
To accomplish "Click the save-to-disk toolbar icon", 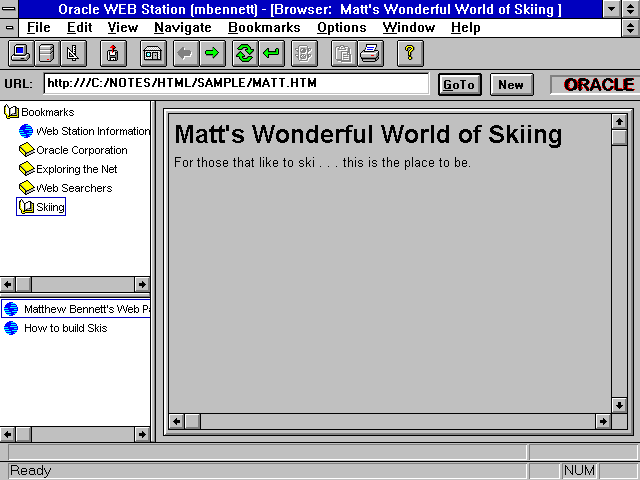I will click(x=114, y=53).
